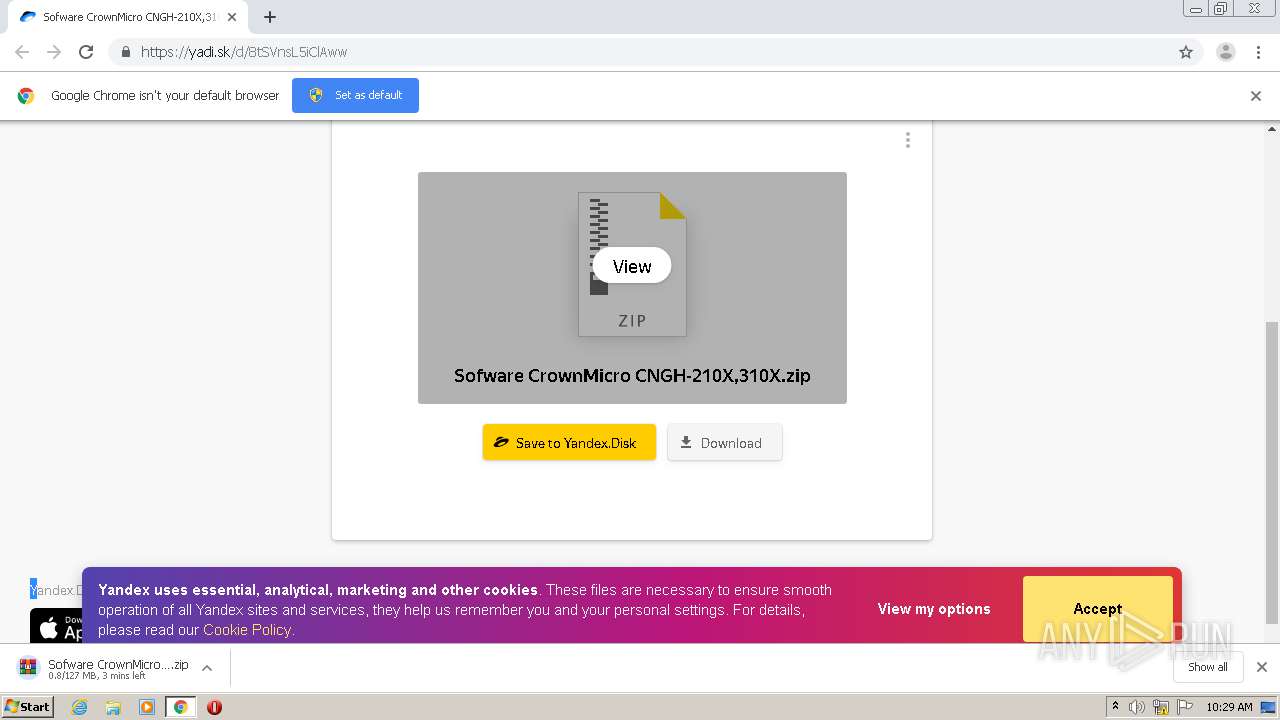Dismiss the default browser infobar
This screenshot has width=1280, height=720.
click(x=1256, y=96)
